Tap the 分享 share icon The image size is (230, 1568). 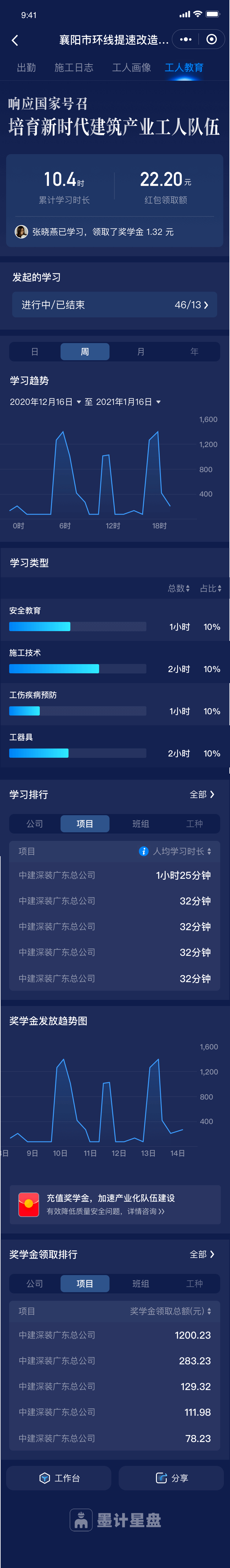coord(161,1478)
